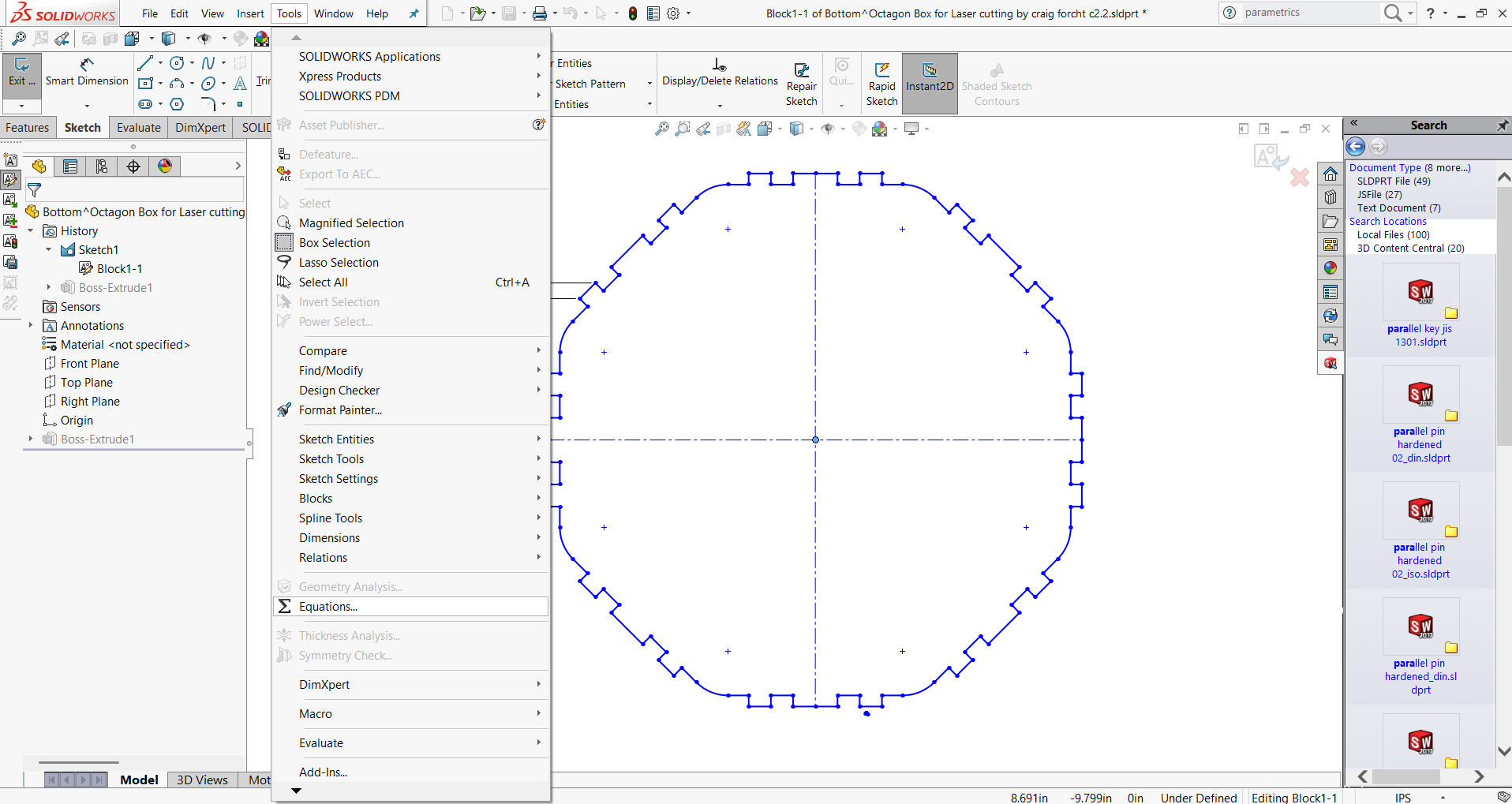
Task: Select the Polygon sketch tool
Action: (178, 104)
